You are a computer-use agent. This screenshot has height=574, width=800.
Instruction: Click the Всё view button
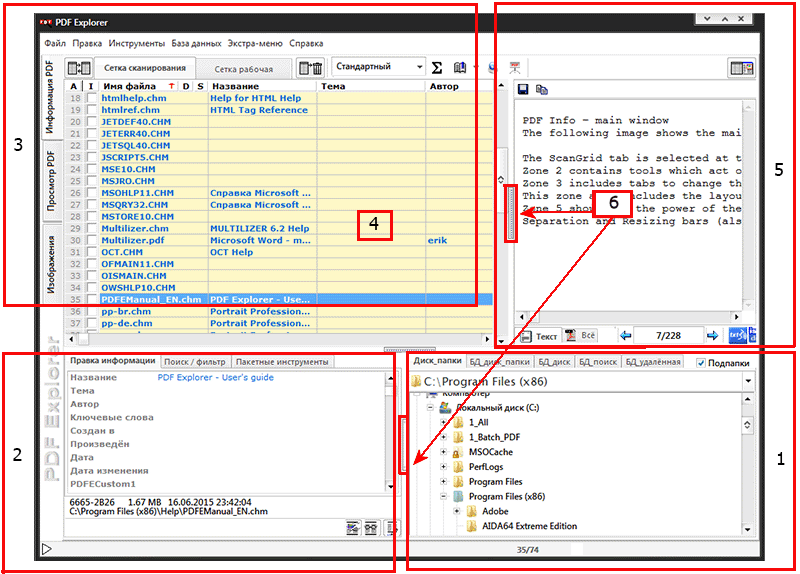tap(581, 335)
